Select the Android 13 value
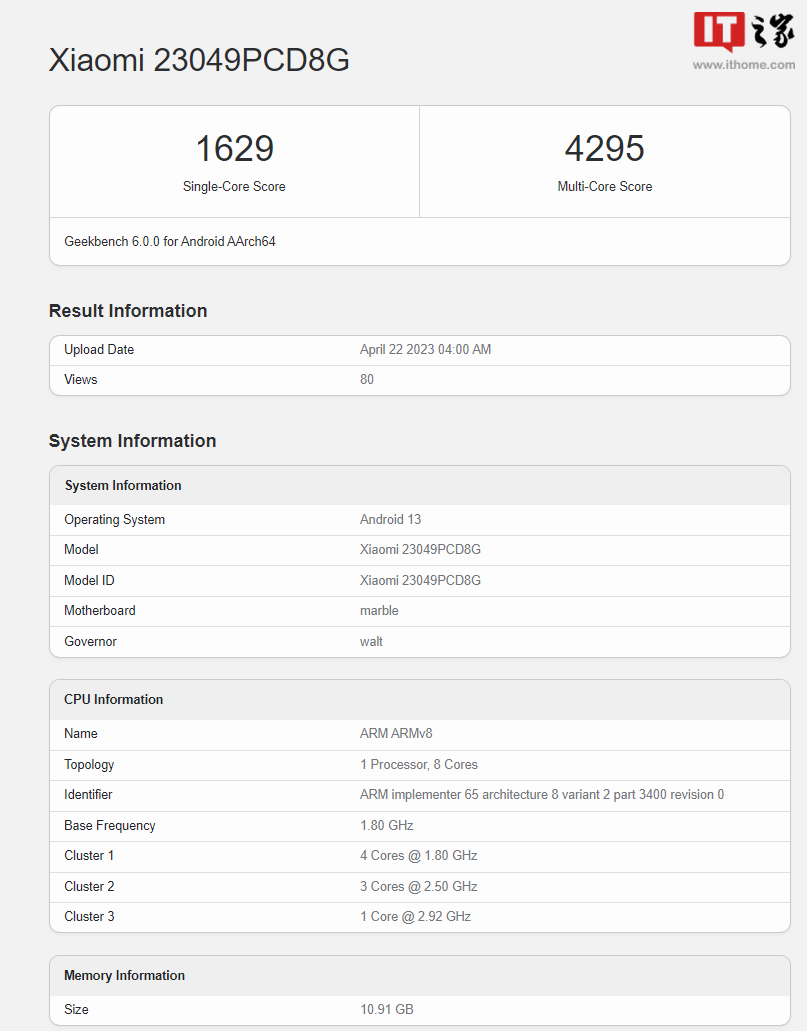This screenshot has width=807, height=1031. 391,519
